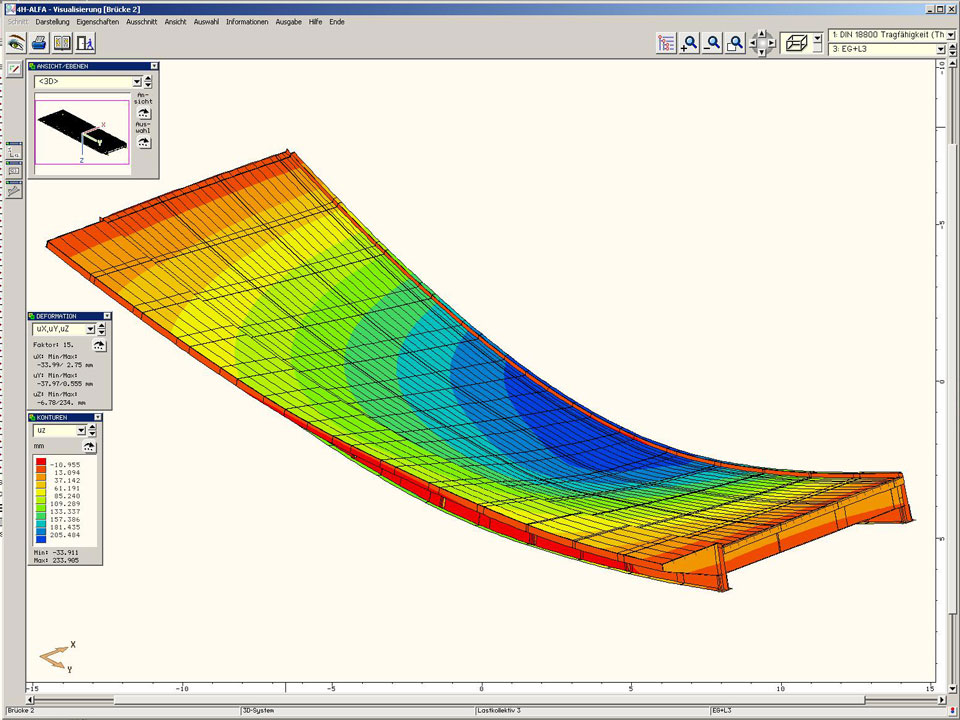Collapse the KONTUREN panel
Viewport: 960px width, 720px height.
pos(97,417)
